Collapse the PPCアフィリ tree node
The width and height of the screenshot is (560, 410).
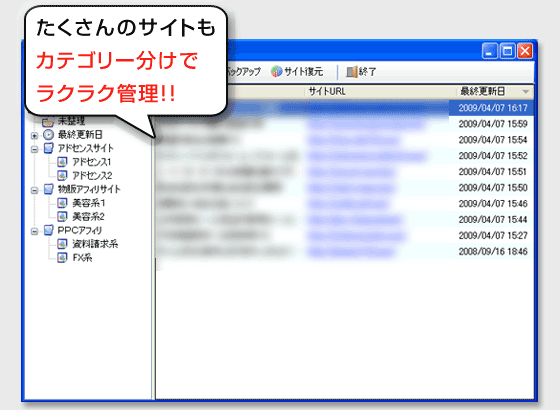point(34,231)
